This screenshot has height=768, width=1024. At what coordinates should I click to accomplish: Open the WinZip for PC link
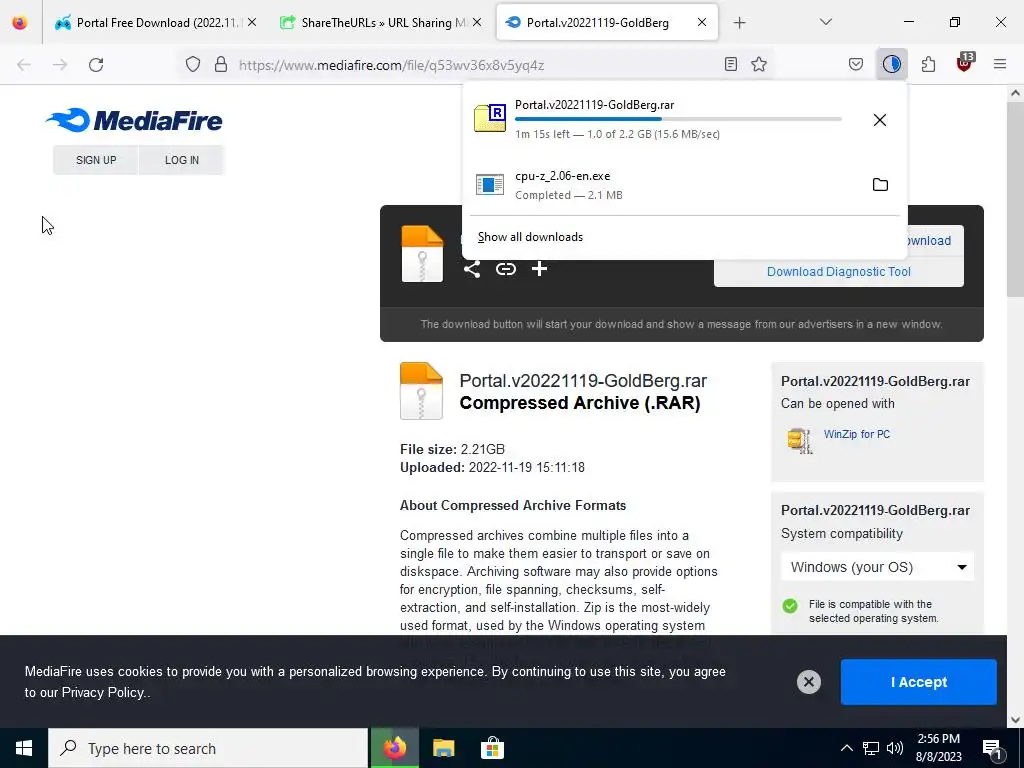coord(857,434)
